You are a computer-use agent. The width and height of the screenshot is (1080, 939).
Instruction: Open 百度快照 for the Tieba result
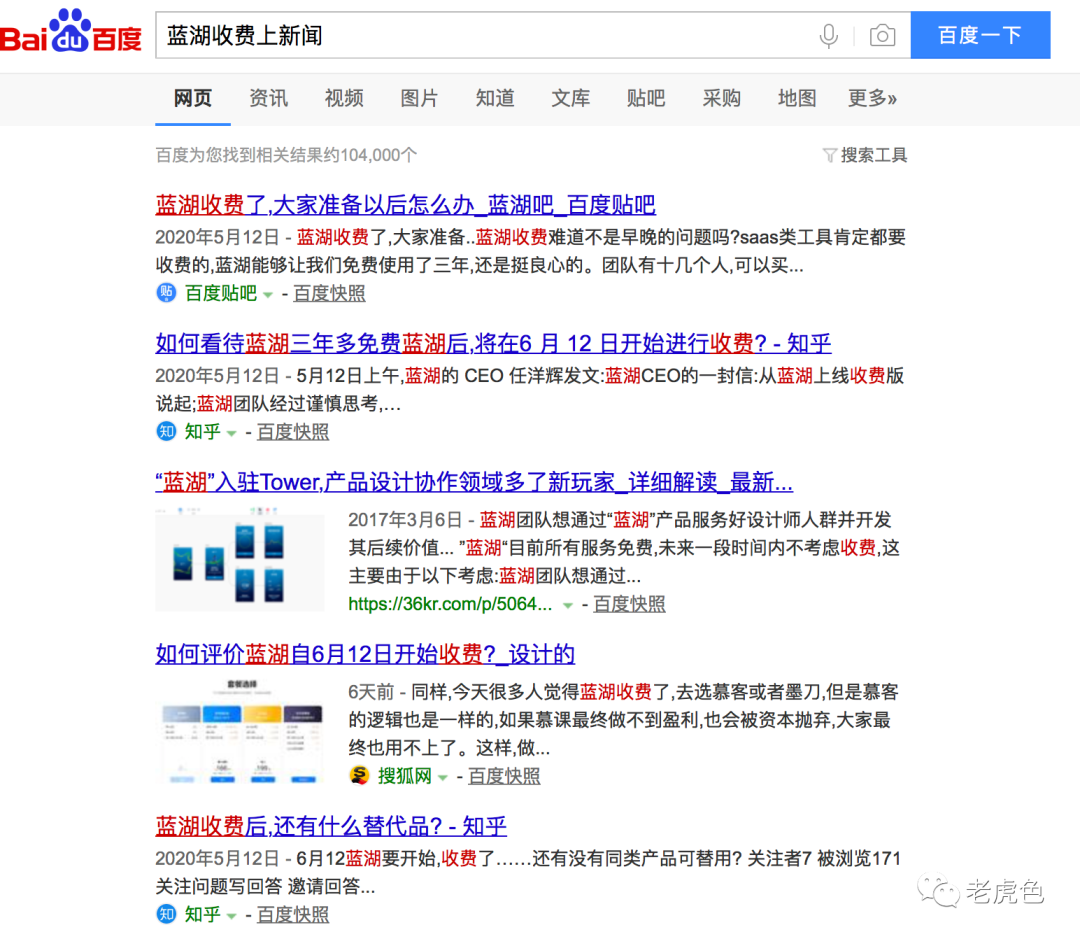pyautogui.click(x=329, y=293)
